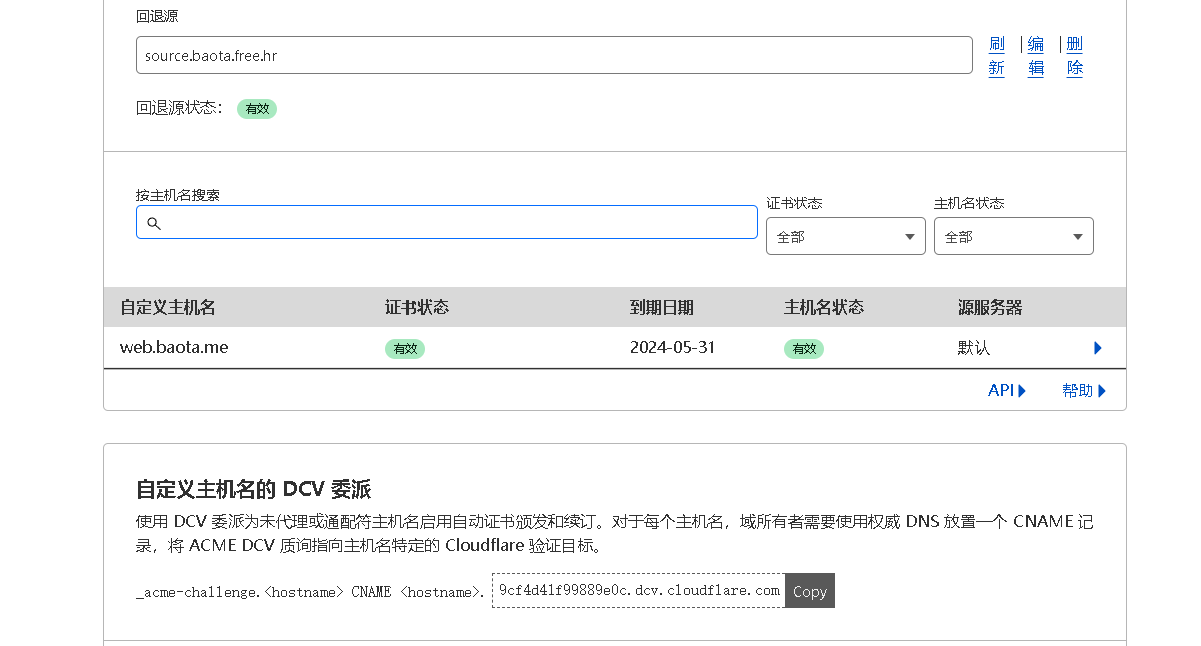Click the 有效 hostname status badge in the table

[804, 348]
